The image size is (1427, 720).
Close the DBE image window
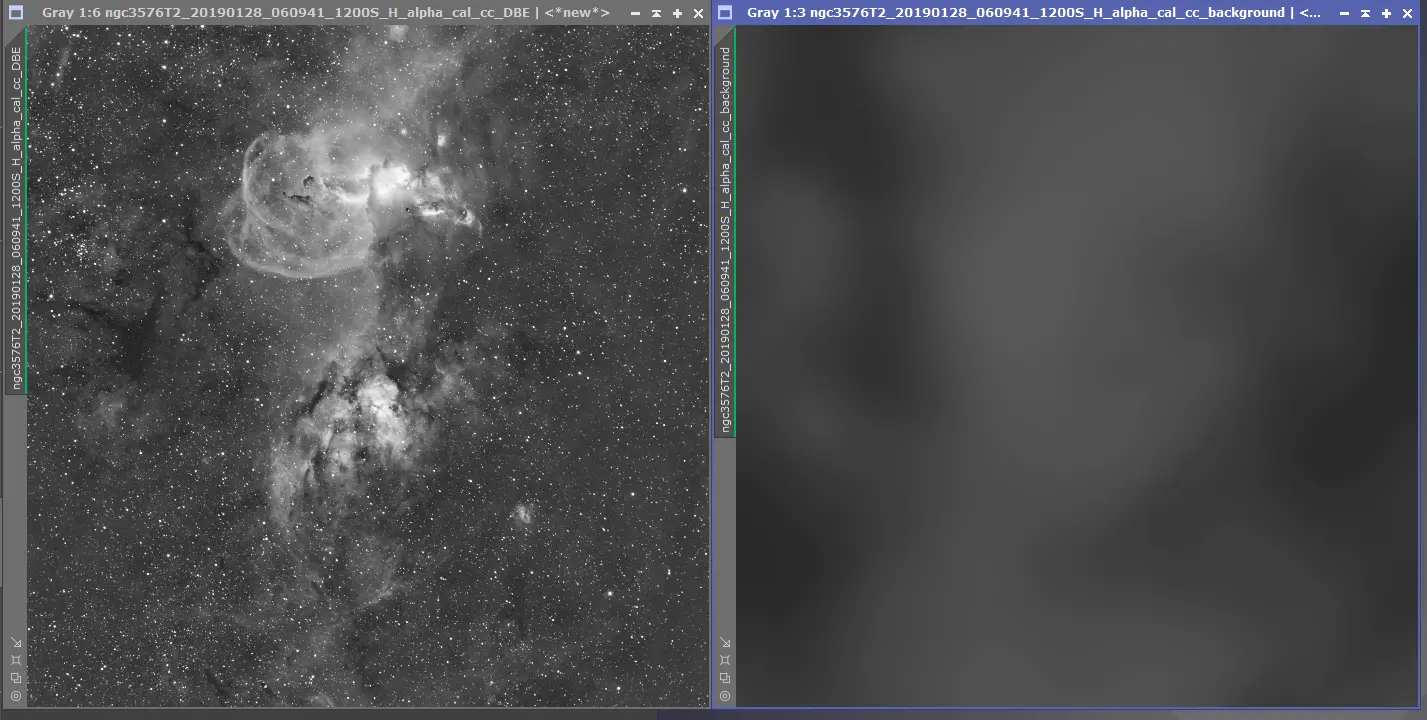tap(698, 13)
